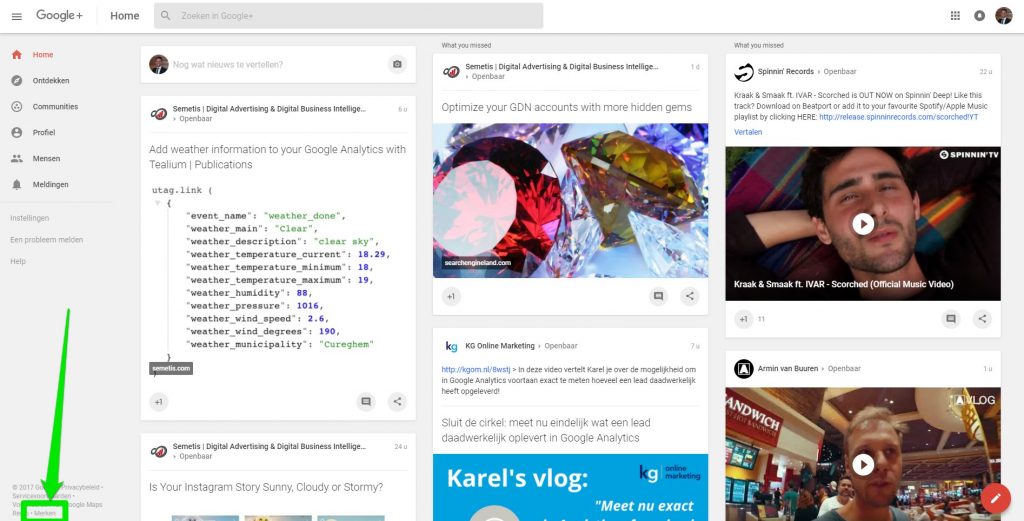Open the account profile avatar in the header
The width and height of the screenshot is (1024, 521).
point(1004,16)
